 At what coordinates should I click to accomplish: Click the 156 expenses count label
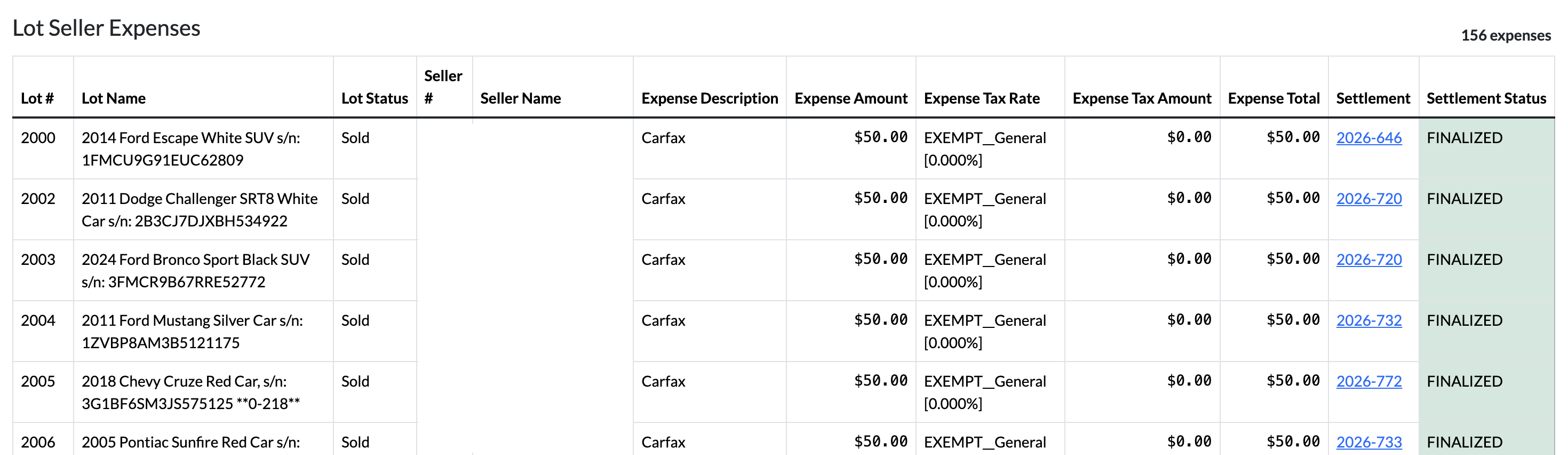[x=1505, y=35]
